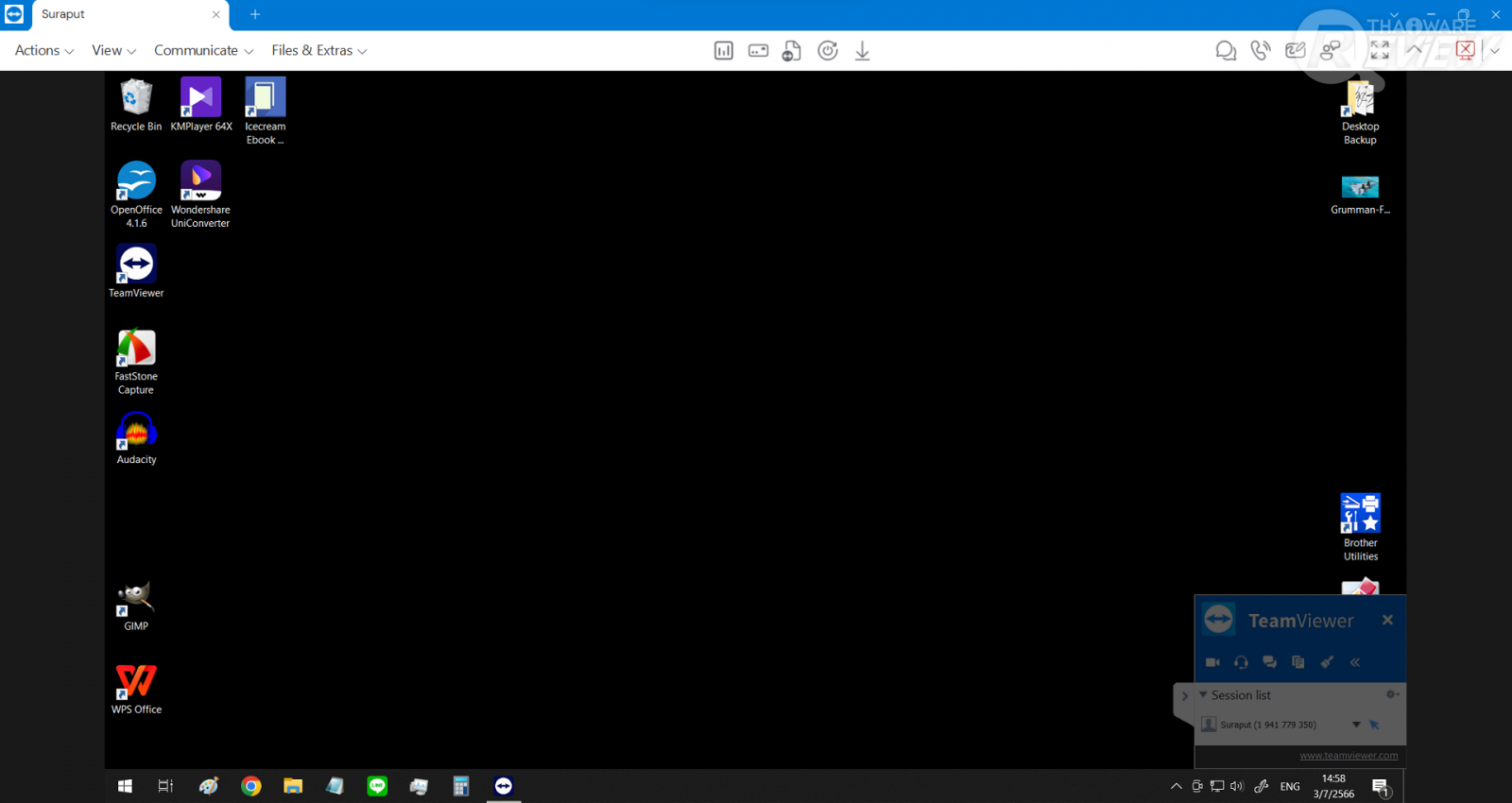End remote session with red X monitor
The image size is (1512, 803).
(1465, 51)
